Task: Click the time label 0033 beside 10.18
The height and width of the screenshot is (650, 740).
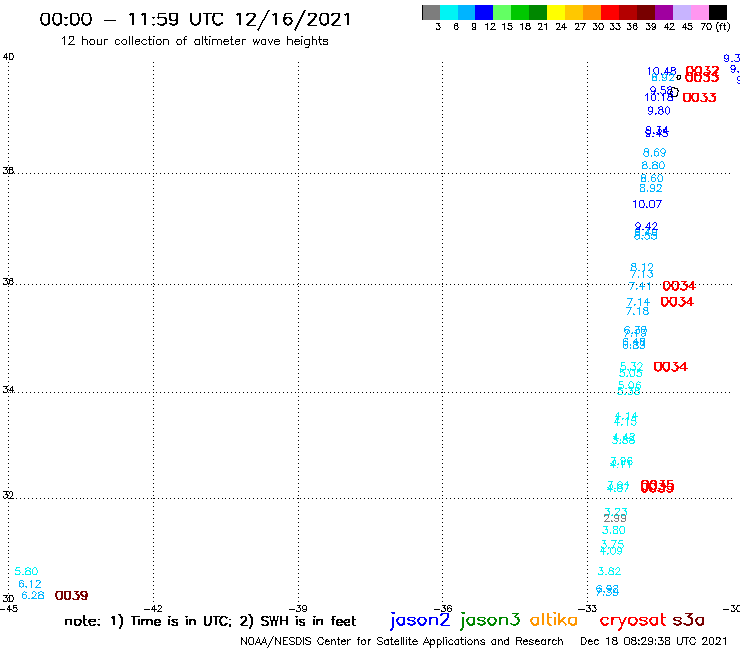Action: (x=699, y=98)
